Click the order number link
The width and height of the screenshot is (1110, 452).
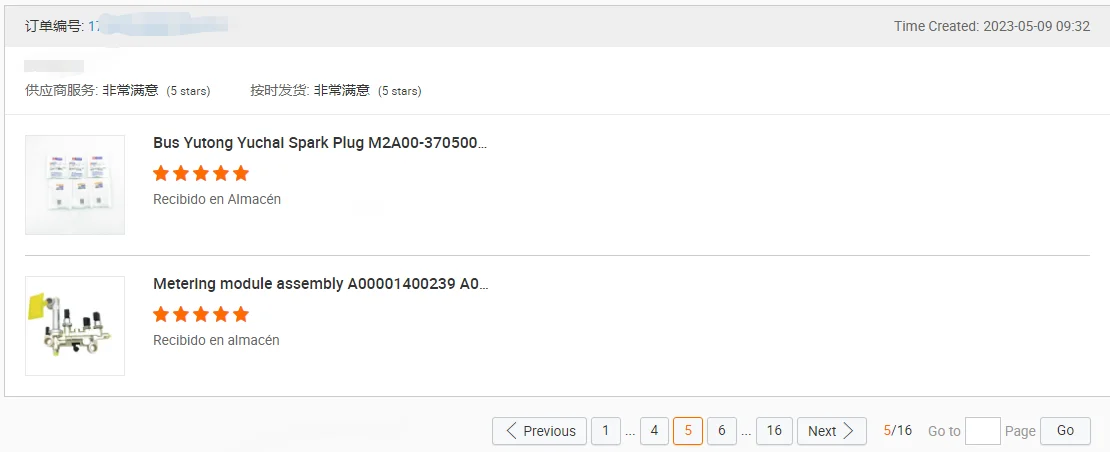pos(94,26)
